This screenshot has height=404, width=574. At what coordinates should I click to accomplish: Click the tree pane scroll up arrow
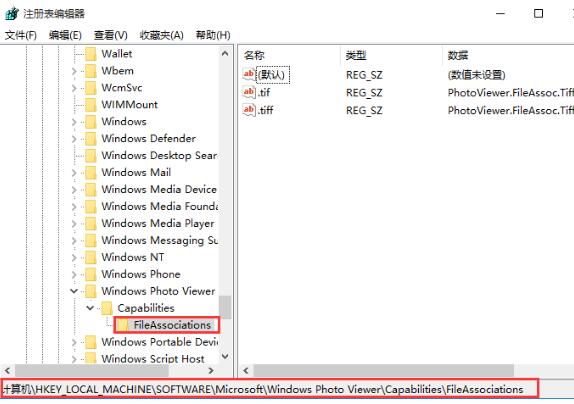(x=225, y=54)
